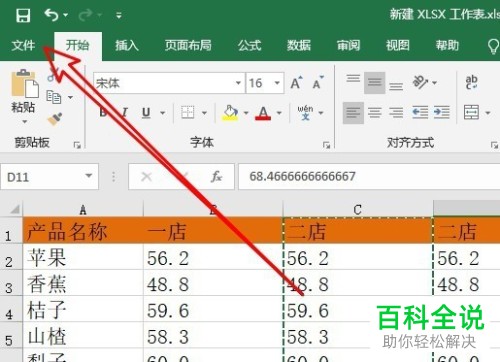Viewport: 500px width, 362px height.
Task: Select the column A header
Action: tap(83, 209)
